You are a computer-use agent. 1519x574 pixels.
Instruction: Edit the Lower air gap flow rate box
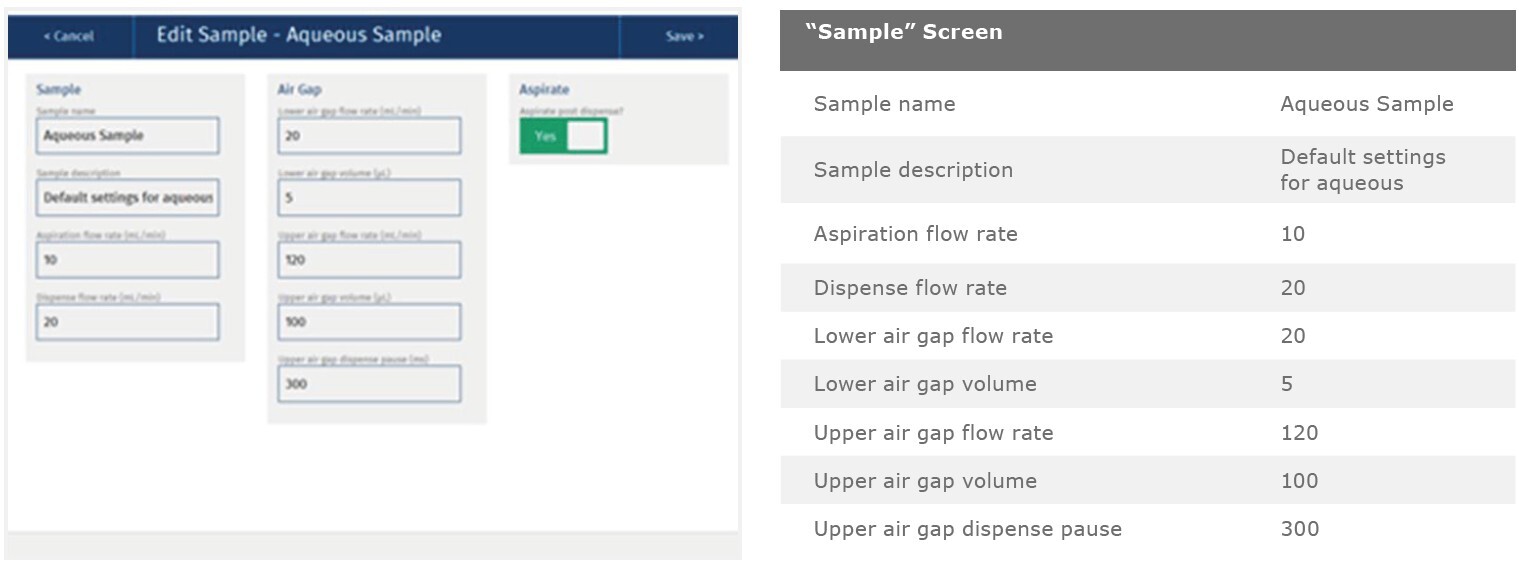[x=369, y=136]
